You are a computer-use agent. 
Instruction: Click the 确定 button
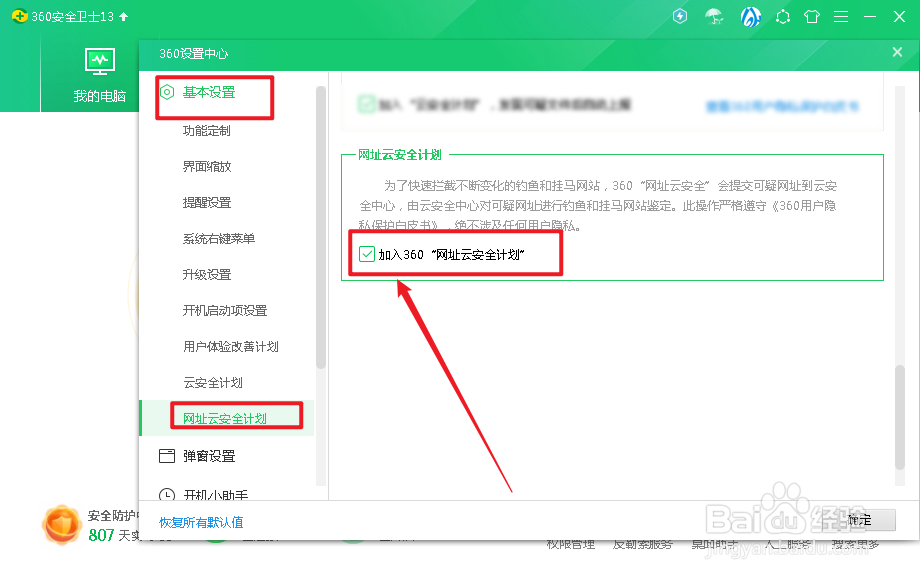click(x=860, y=520)
